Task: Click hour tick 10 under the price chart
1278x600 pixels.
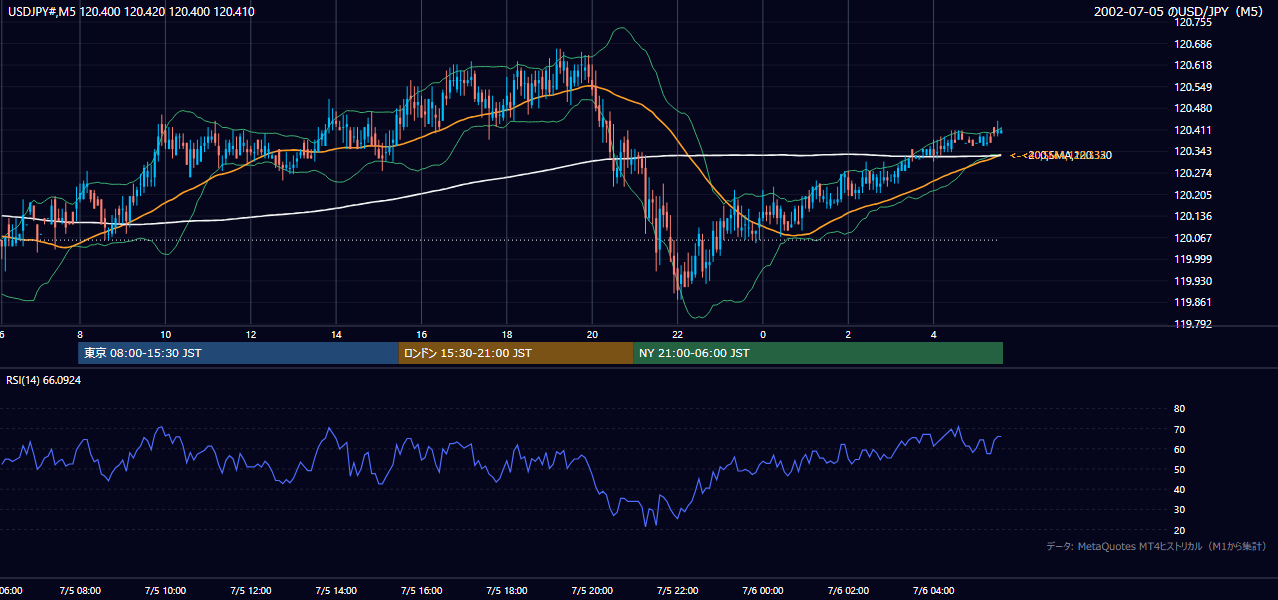Action: pos(165,335)
